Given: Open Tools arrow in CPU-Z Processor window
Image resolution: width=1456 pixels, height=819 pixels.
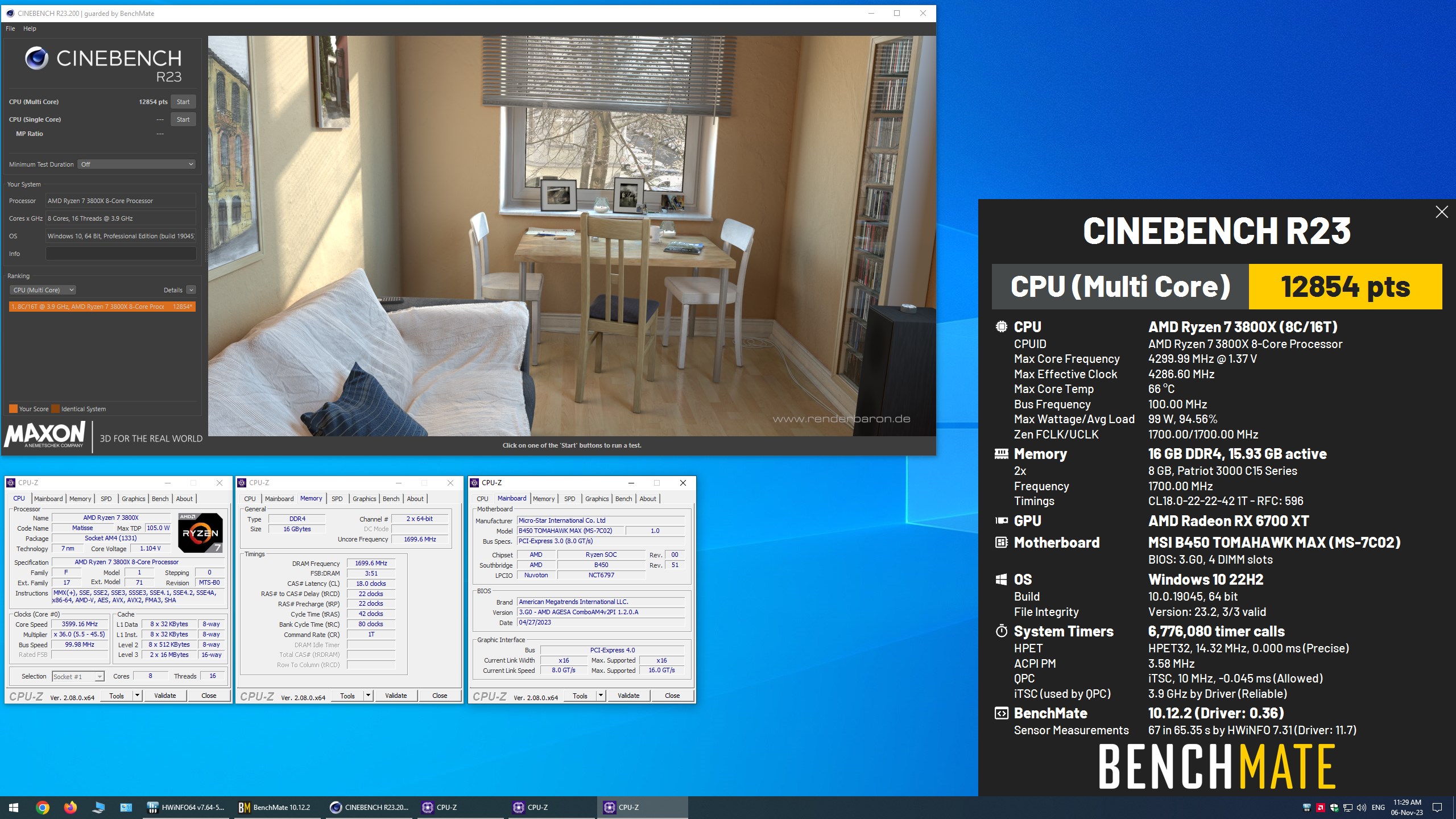Looking at the screenshot, I should point(137,696).
